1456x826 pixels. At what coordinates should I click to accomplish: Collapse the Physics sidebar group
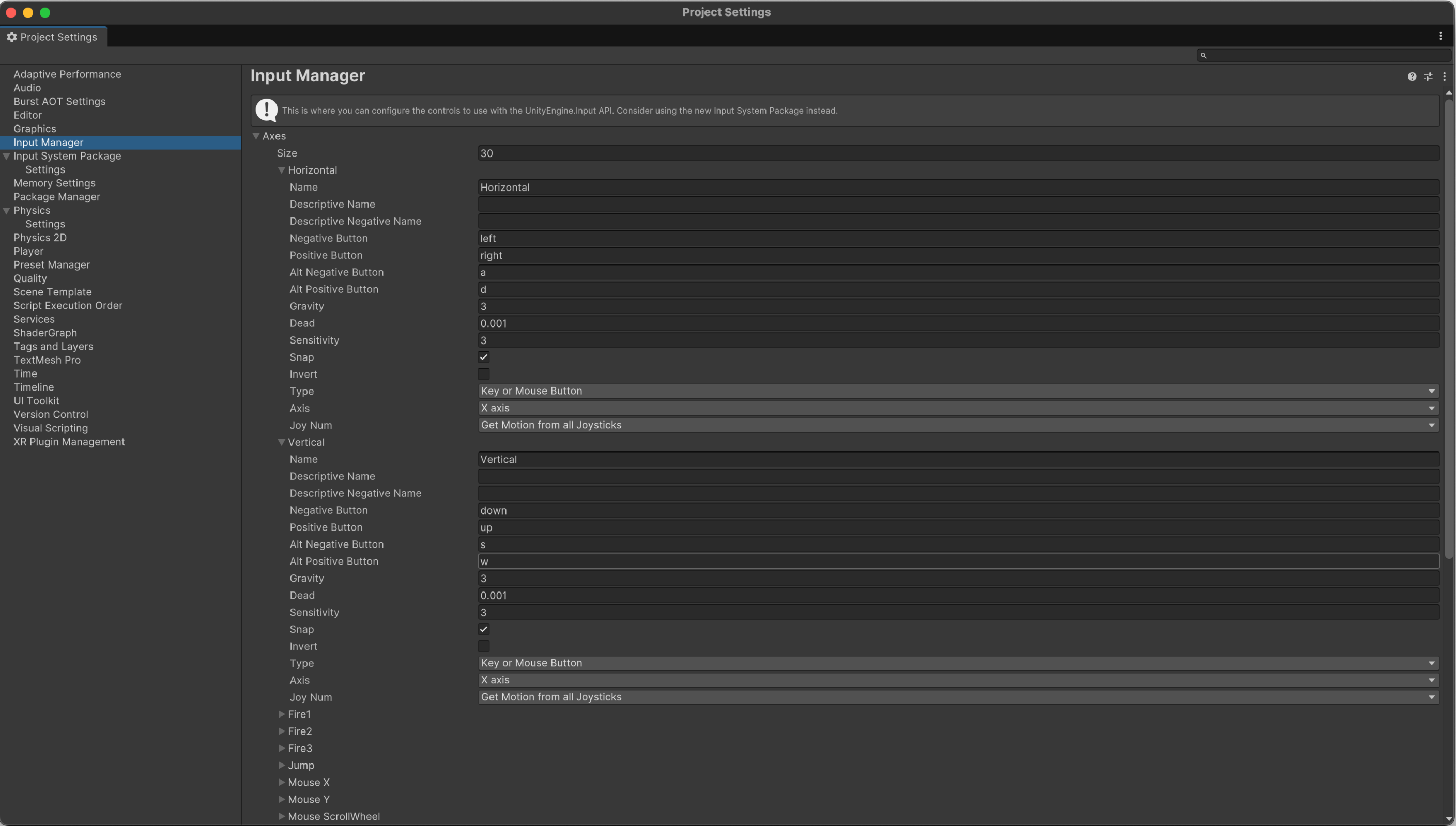6,210
